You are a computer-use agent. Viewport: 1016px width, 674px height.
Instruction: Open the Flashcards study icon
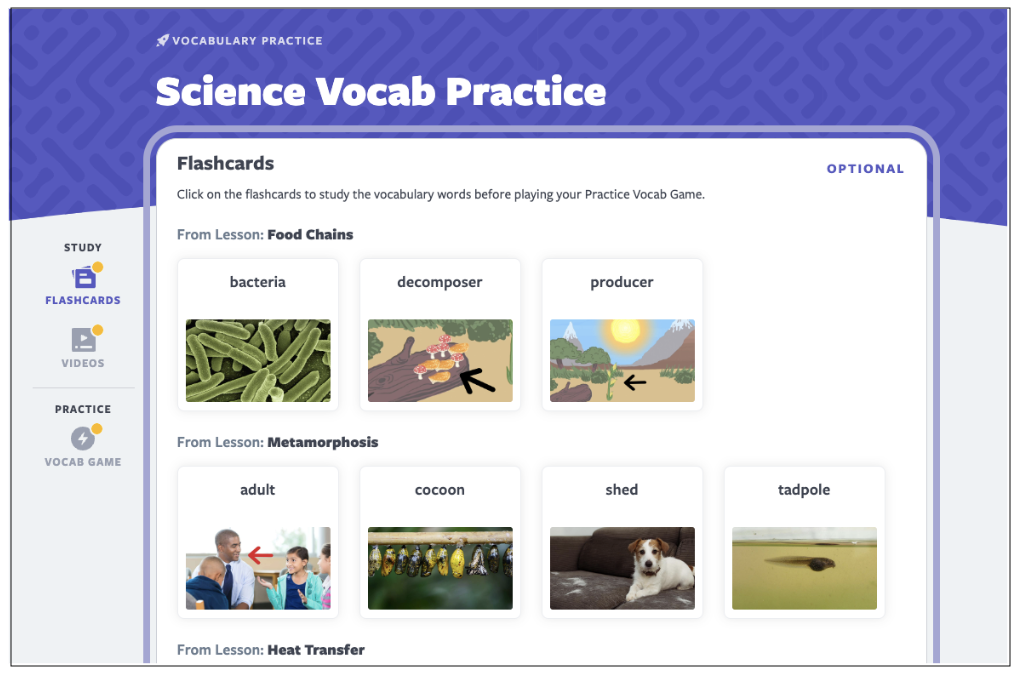point(84,277)
